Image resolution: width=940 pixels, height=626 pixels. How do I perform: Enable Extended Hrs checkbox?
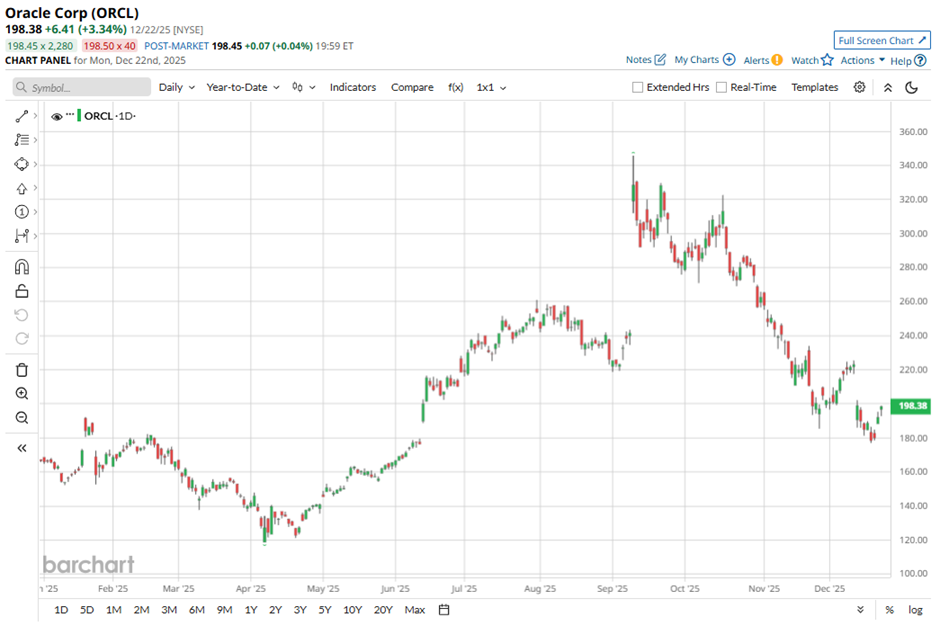[637, 88]
